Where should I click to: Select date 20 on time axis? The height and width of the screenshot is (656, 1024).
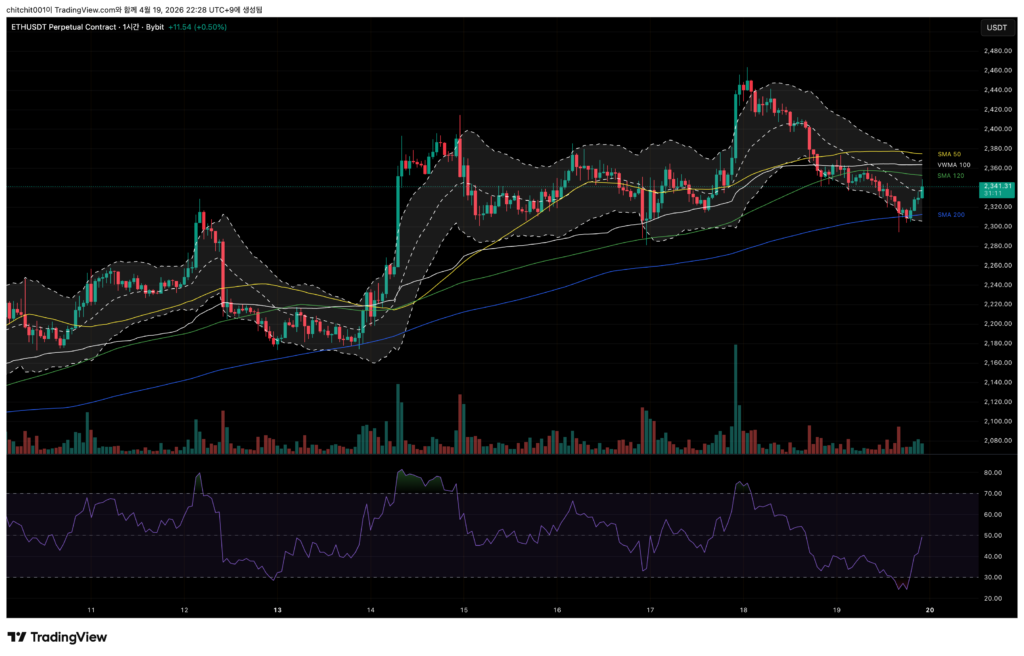(x=930, y=609)
